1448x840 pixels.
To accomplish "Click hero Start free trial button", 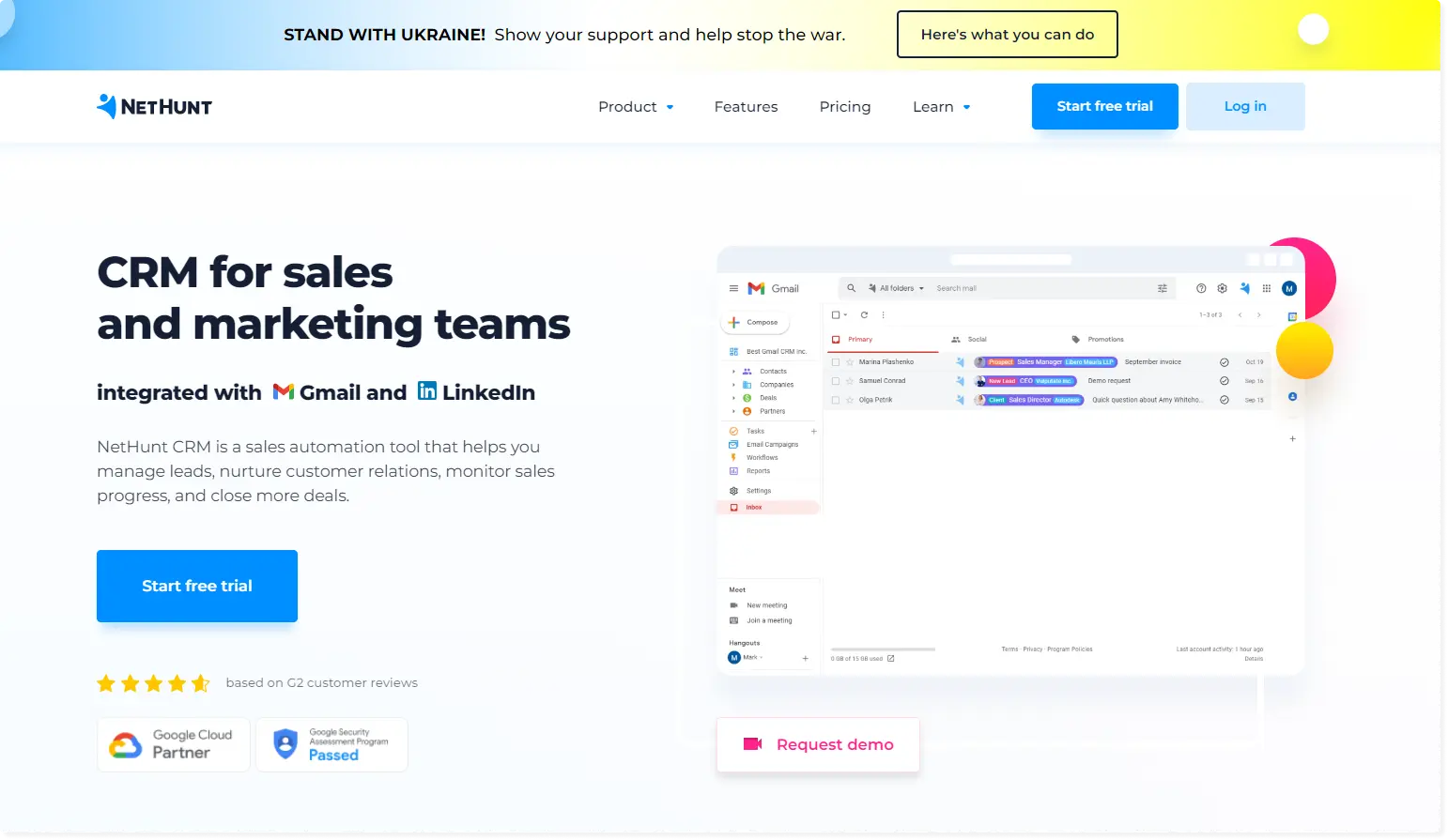I will click(x=197, y=586).
